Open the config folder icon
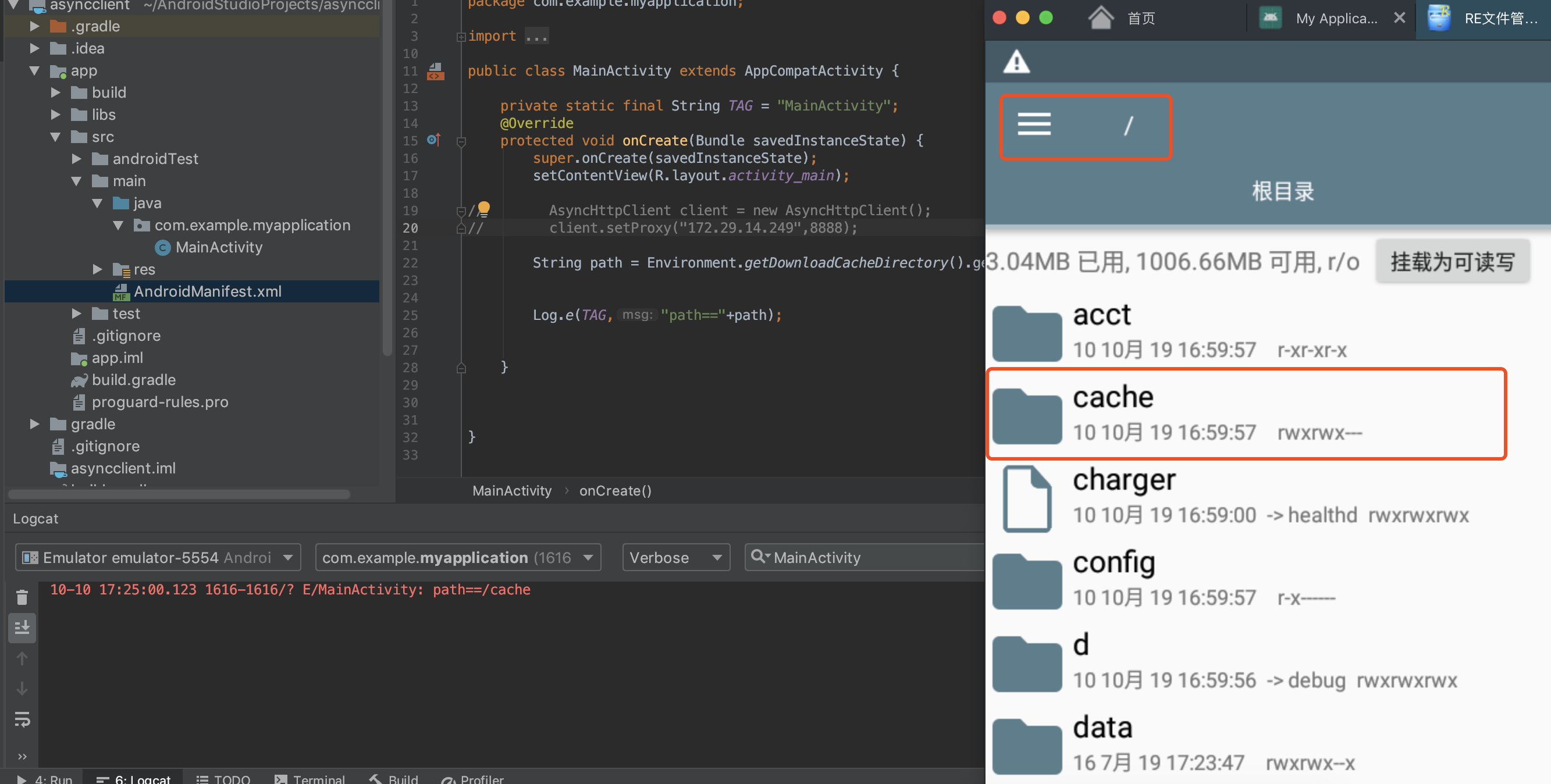Screen dimensions: 1551x784 coord(1027,581)
